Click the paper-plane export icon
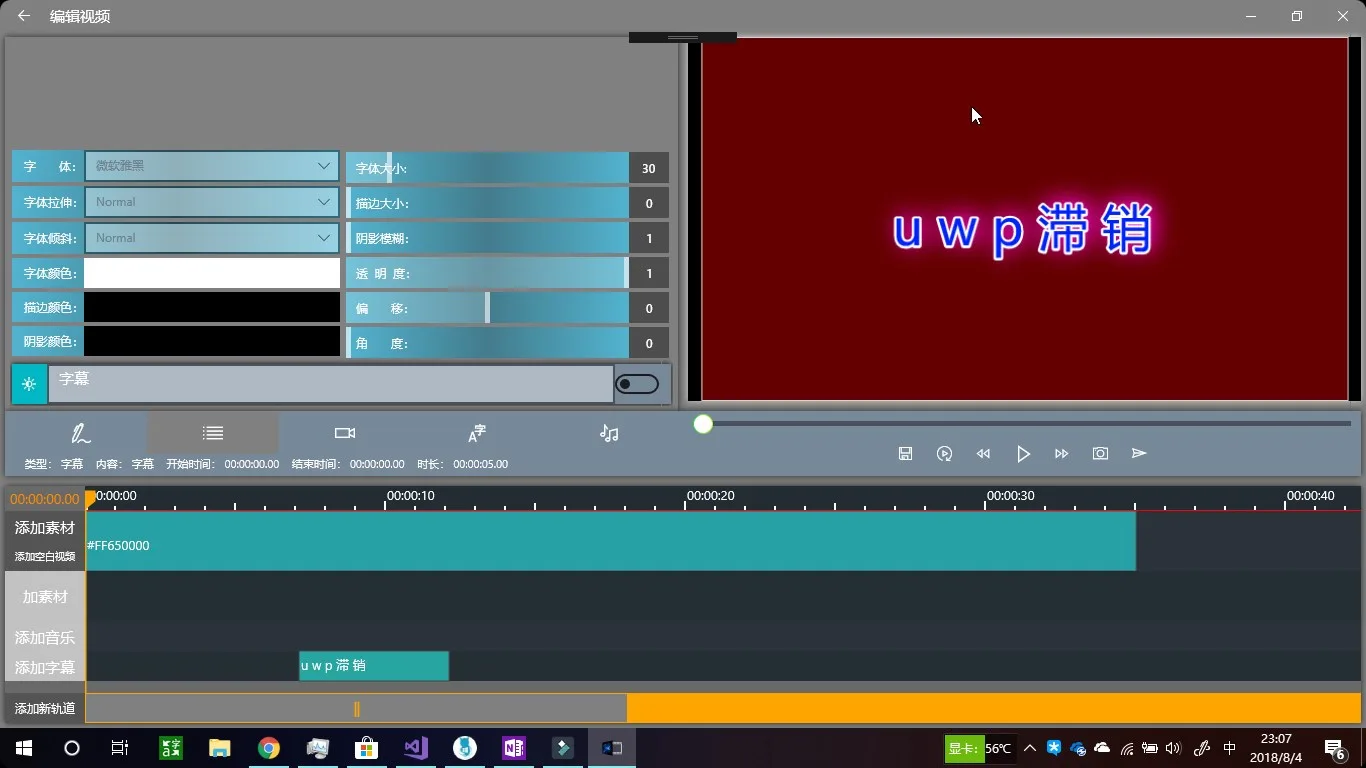The height and width of the screenshot is (768, 1366). point(1139,453)
